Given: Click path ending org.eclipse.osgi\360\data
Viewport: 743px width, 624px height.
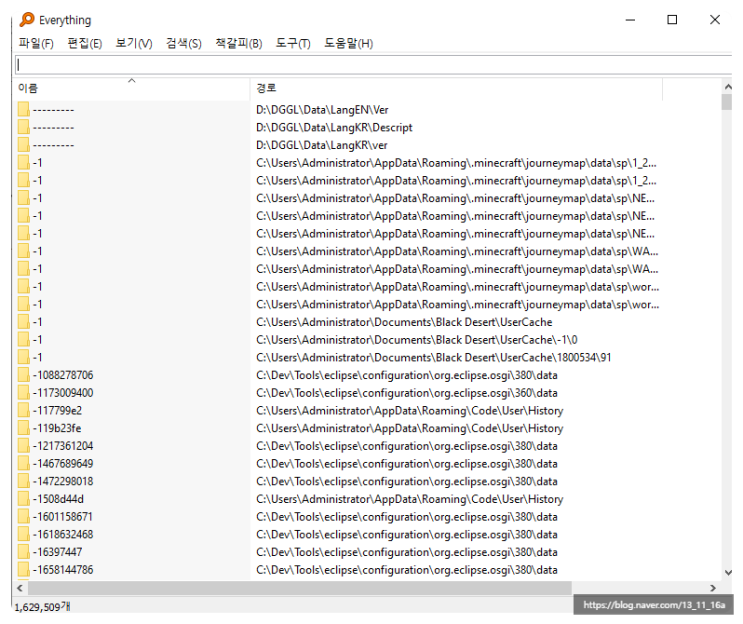Looking at the screenshot, I should point(407,393).
